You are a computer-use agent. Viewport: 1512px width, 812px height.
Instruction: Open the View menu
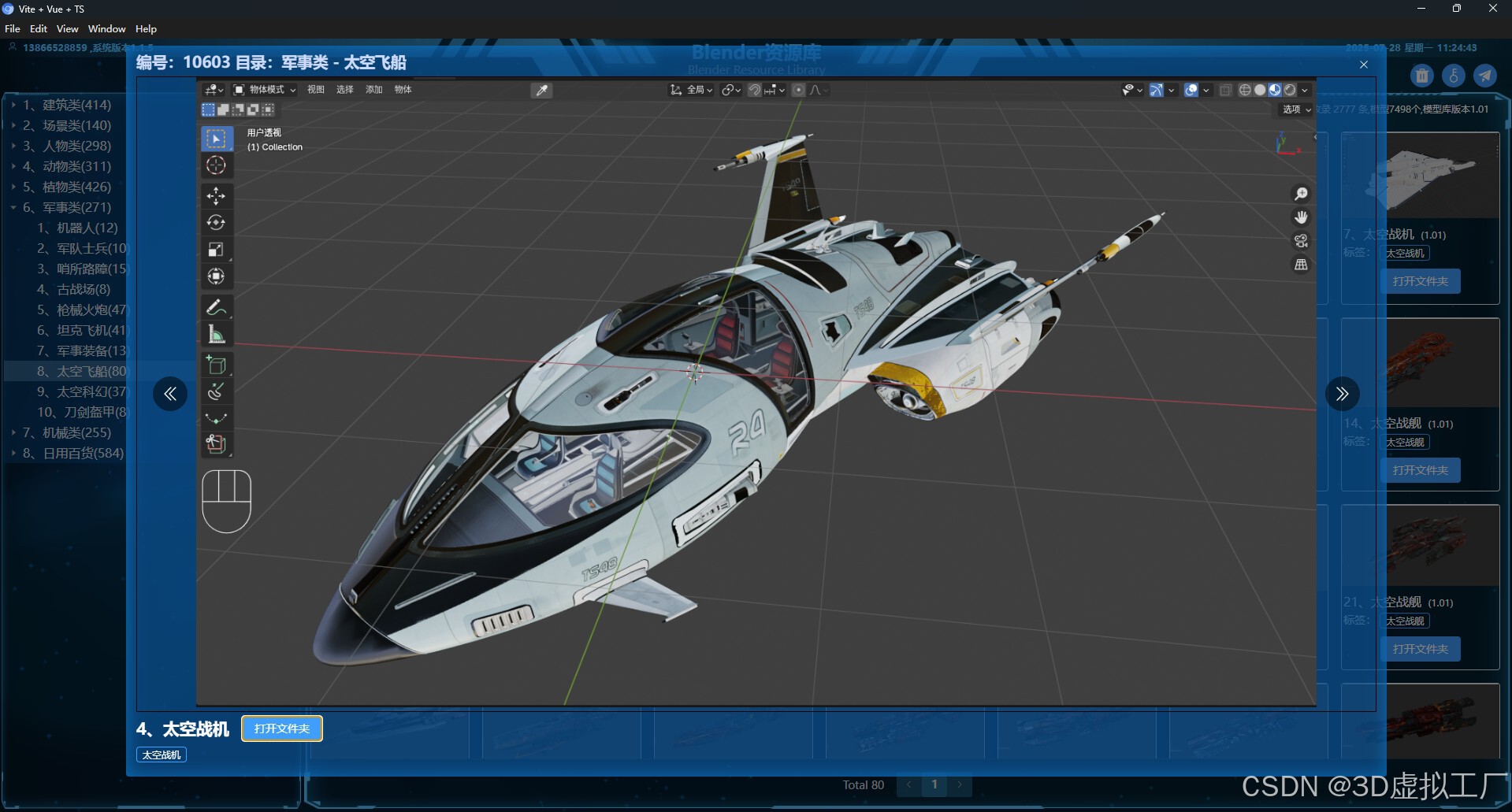tap(68, 29)
